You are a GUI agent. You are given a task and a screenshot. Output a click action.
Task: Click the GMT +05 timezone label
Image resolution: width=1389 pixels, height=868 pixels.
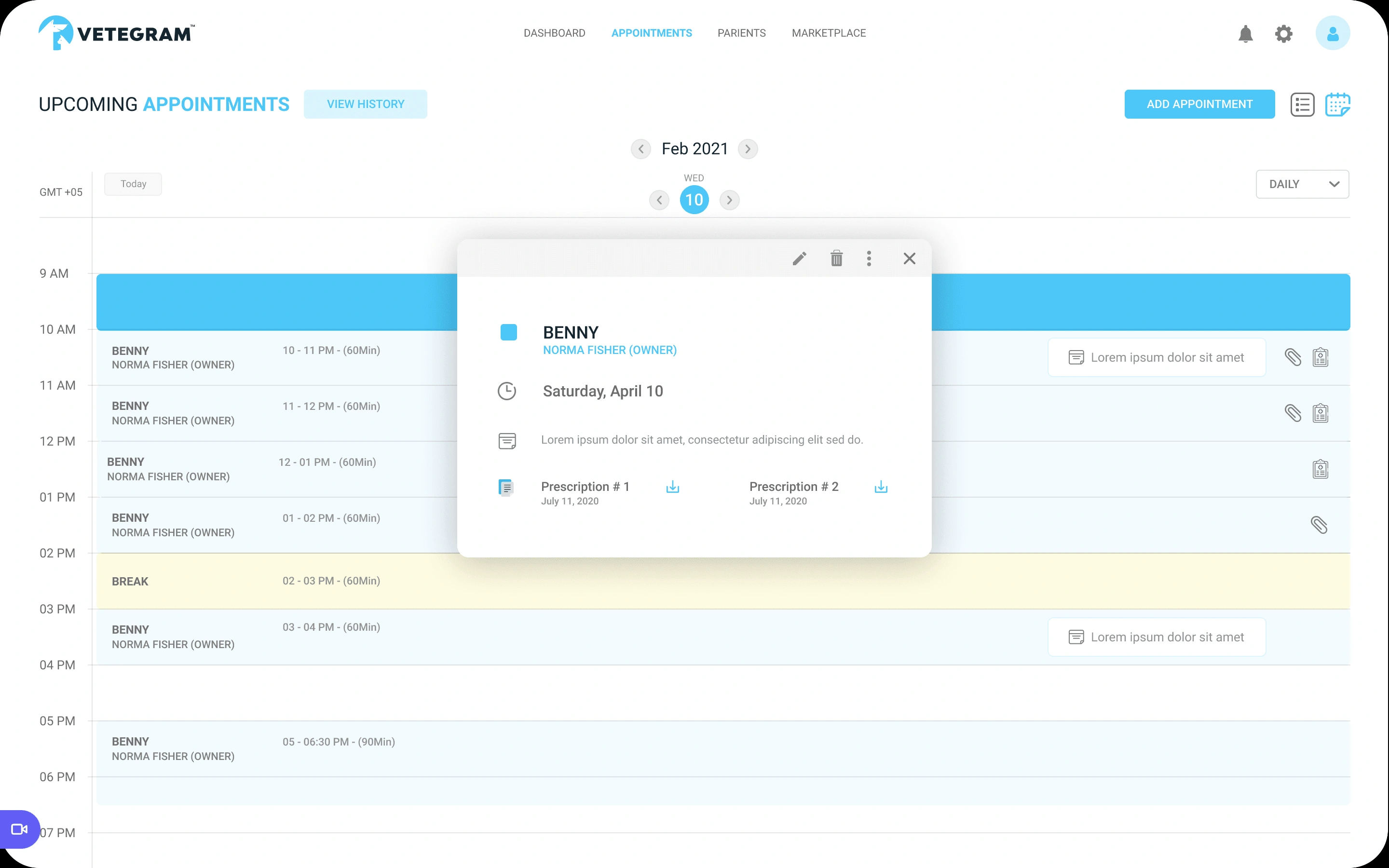click(61, 192)
